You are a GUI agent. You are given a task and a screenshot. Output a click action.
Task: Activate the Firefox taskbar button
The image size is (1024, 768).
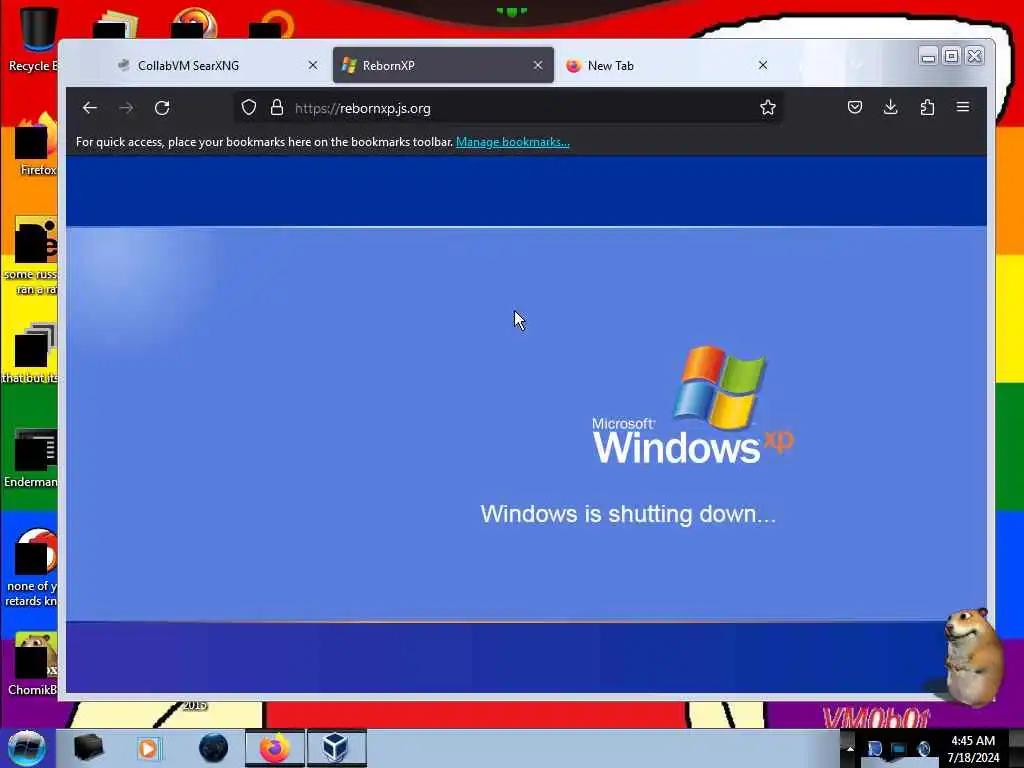coord(275,748)
